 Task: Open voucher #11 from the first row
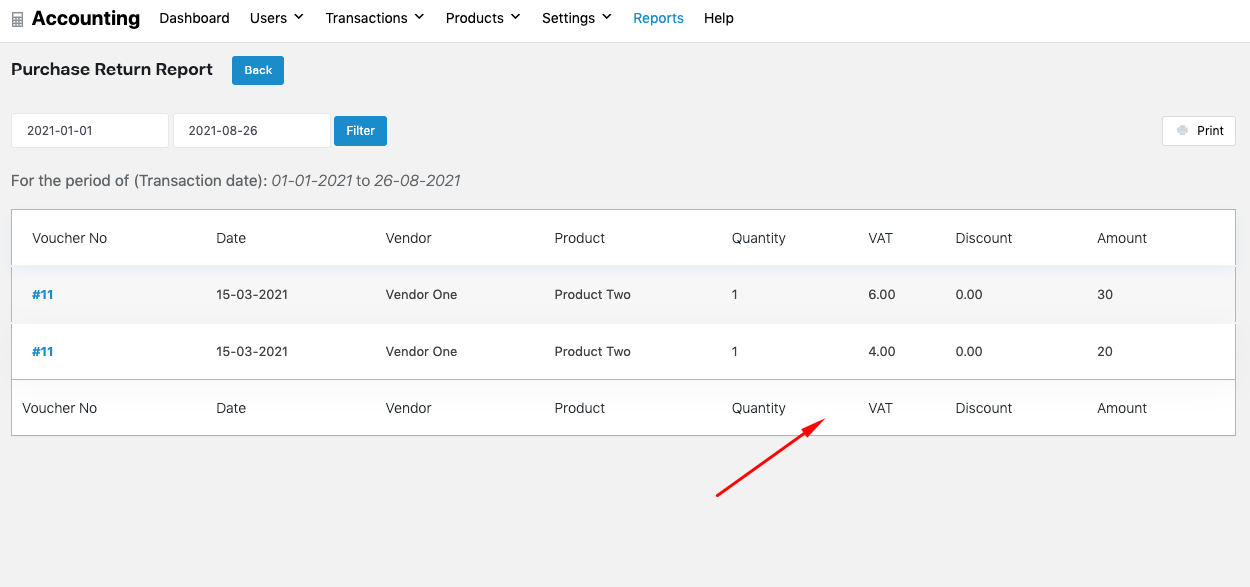pyautogui.click(x=41, y=294)
